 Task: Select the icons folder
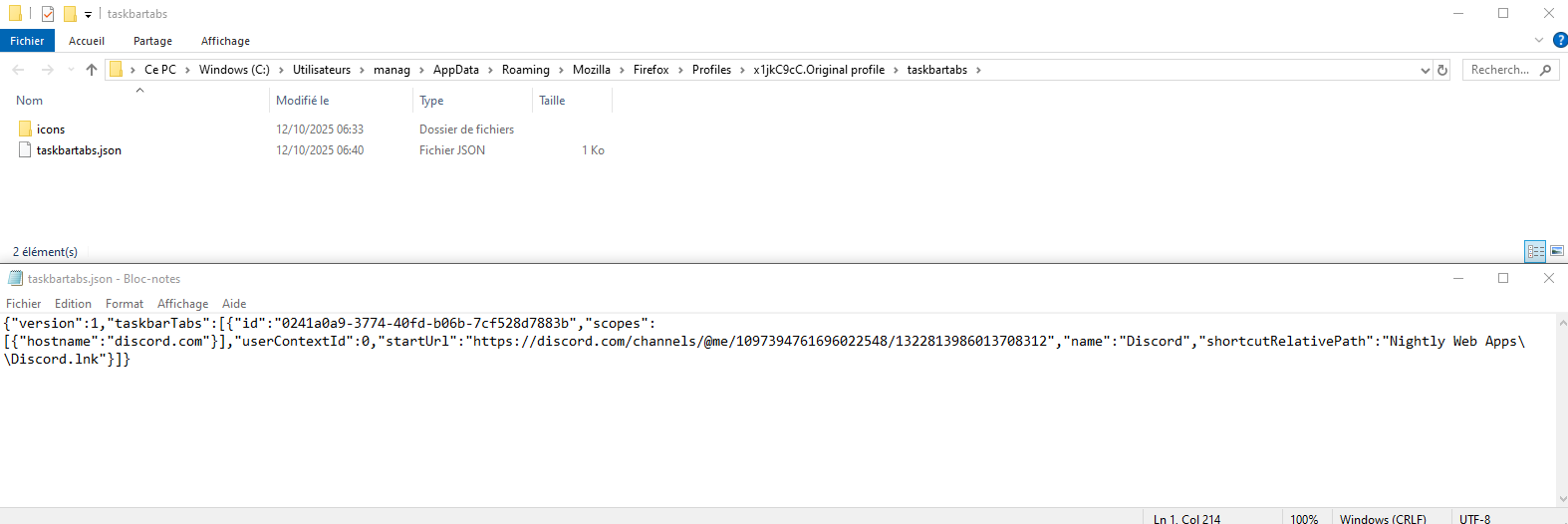pos(50,130)
